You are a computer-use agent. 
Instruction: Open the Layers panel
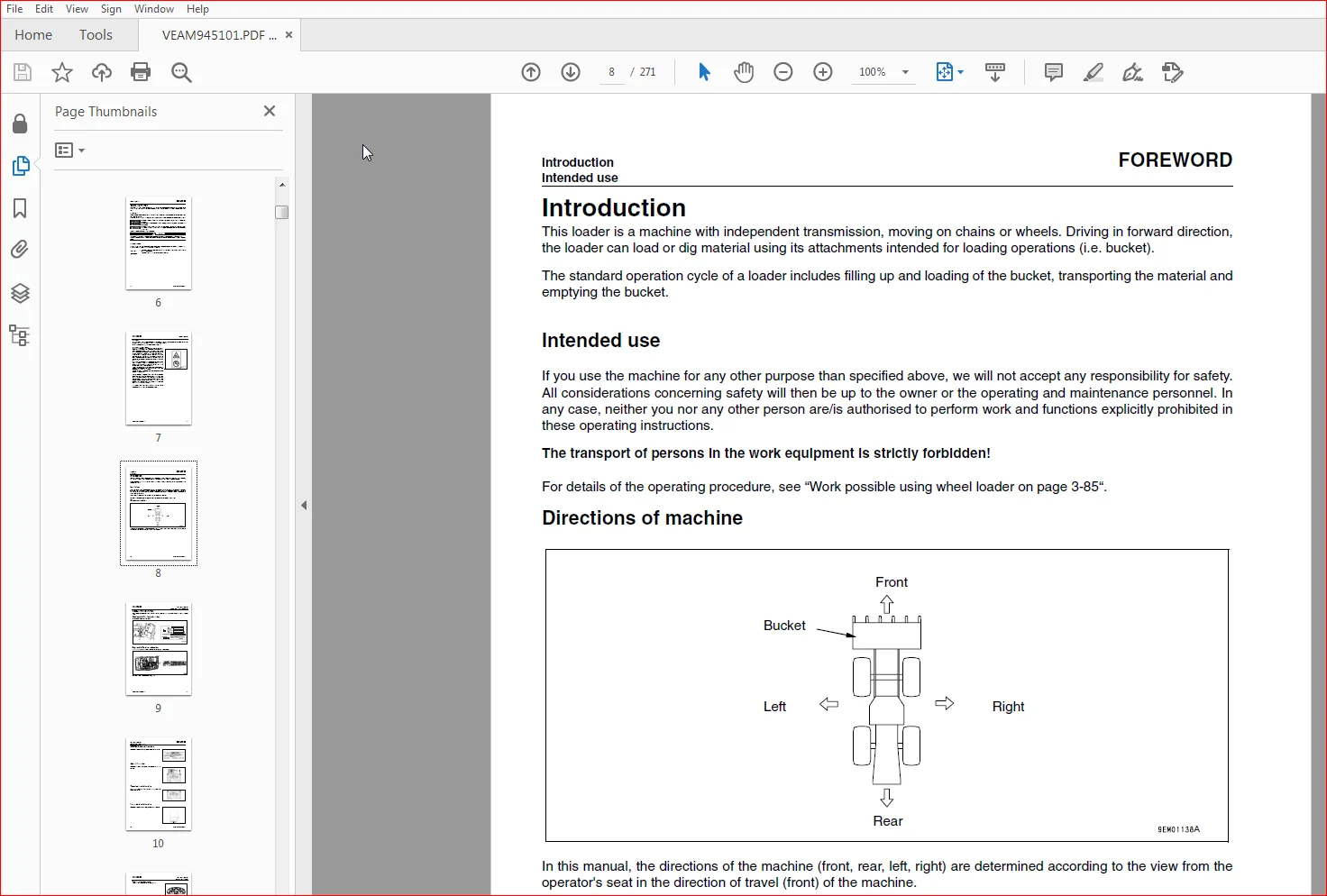coord(20,293)
